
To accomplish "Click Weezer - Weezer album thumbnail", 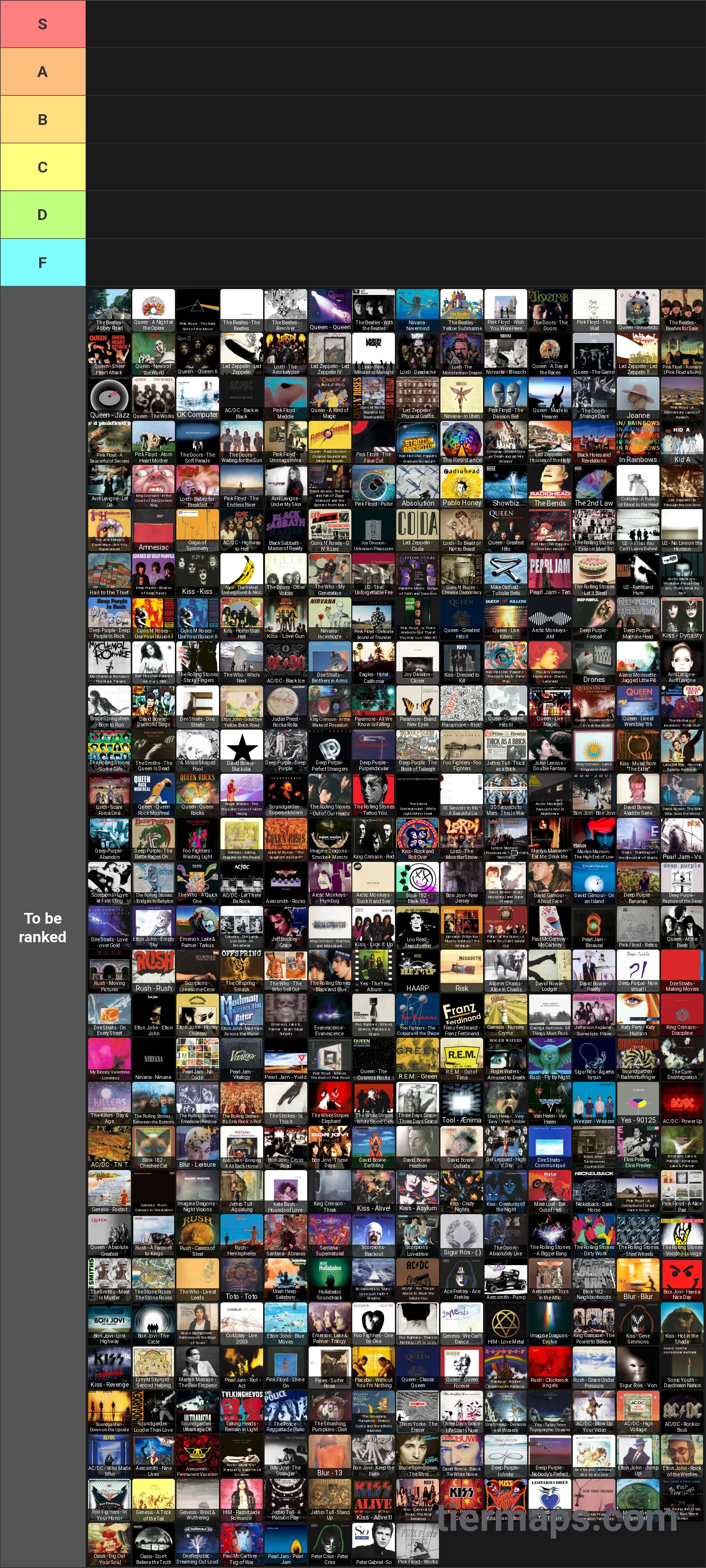I will 594,1103.
